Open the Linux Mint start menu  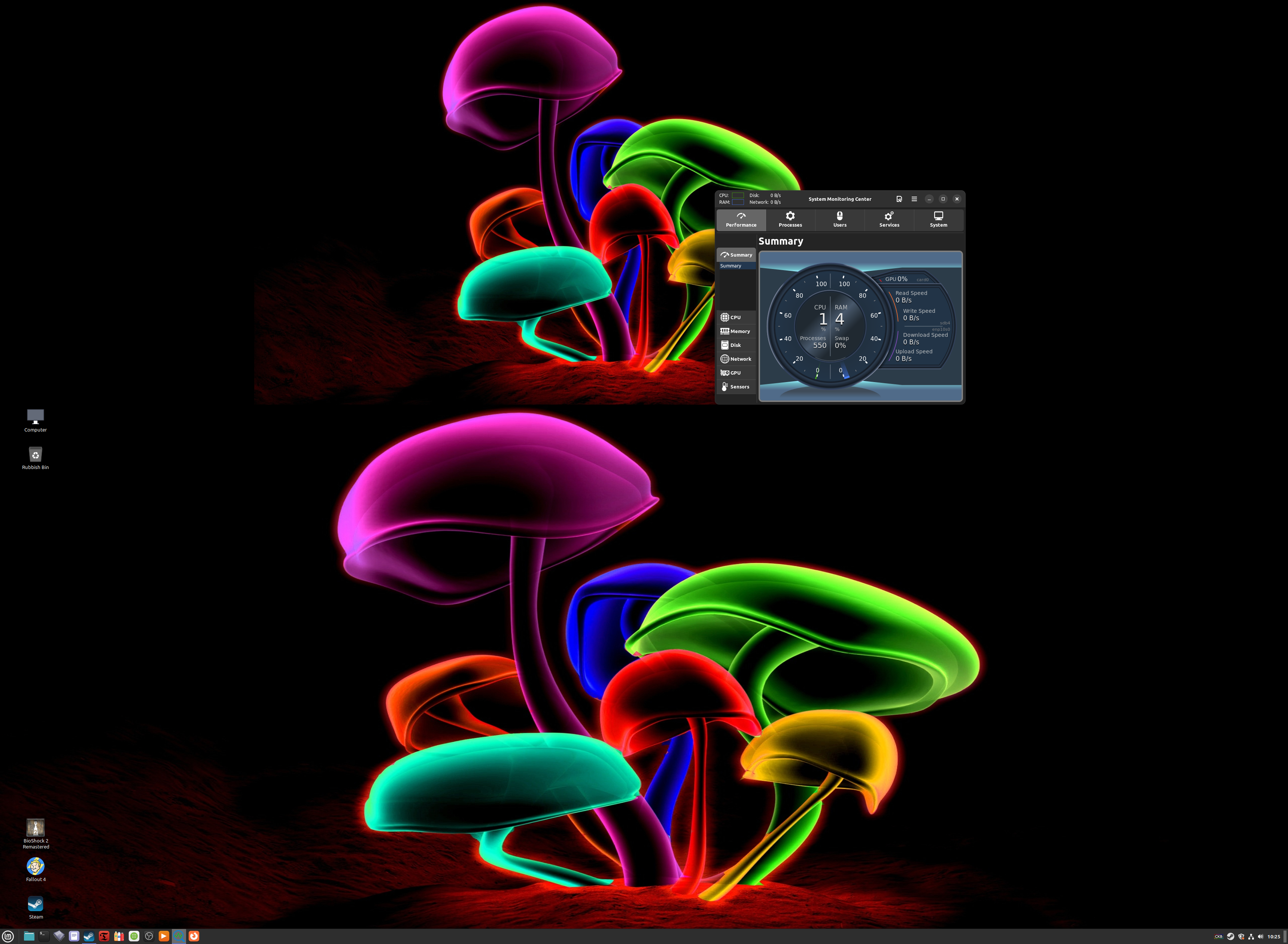point(8,936)
